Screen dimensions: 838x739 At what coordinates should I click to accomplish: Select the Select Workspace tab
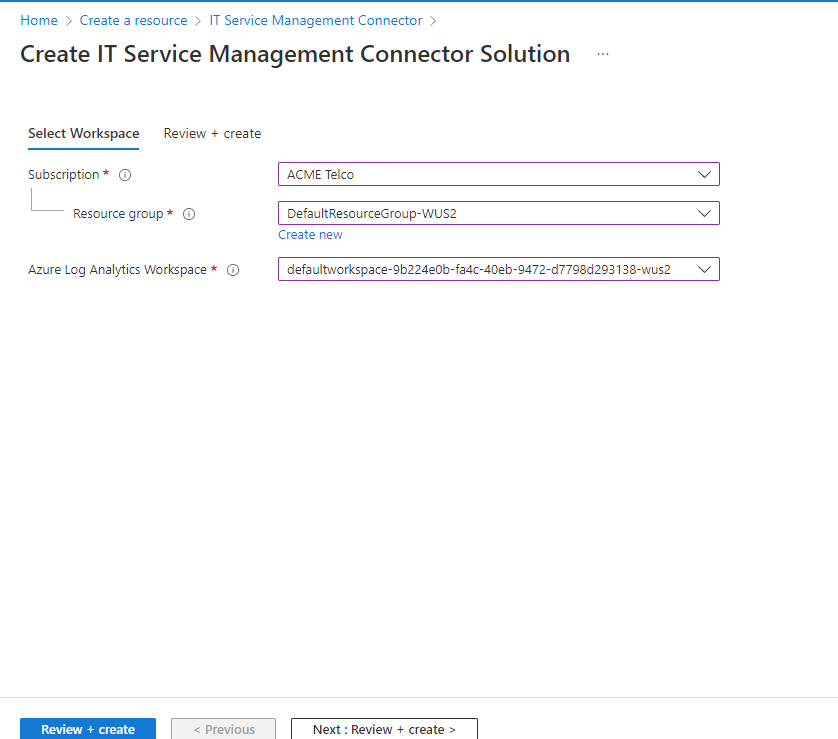(84, 133)
